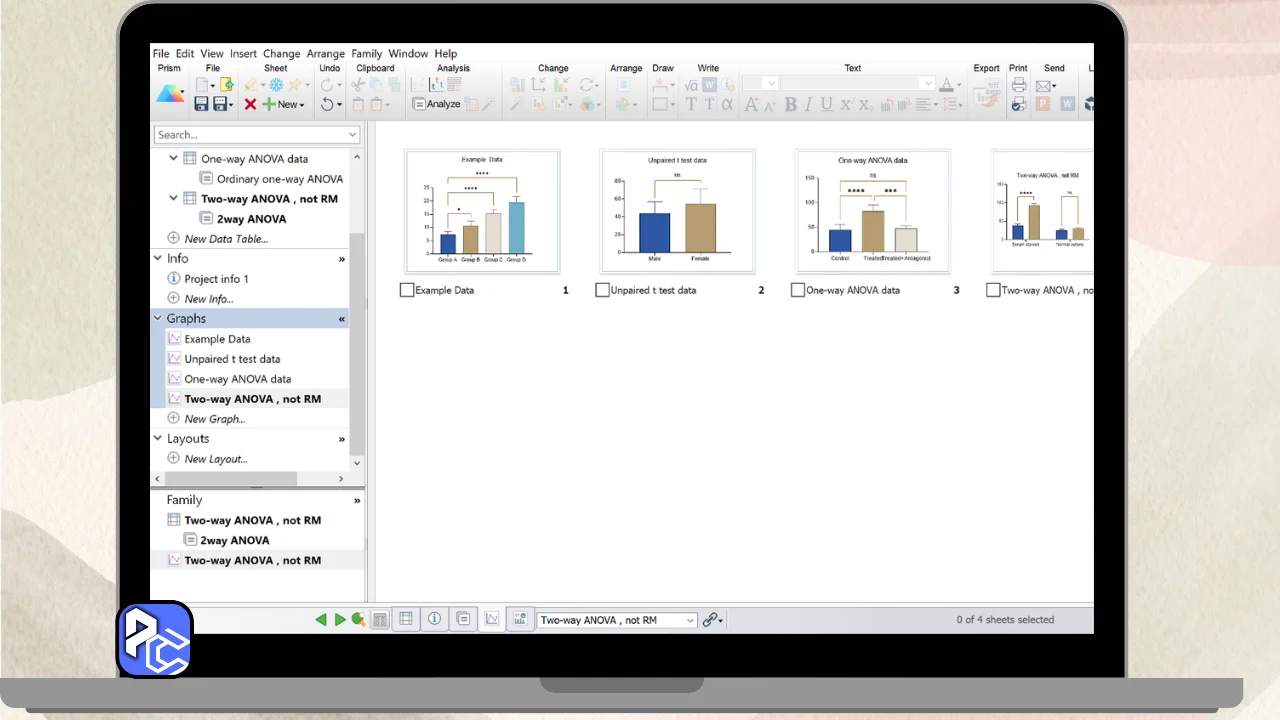Check the Example Data thumbnail checkbox

coord(407,290)
